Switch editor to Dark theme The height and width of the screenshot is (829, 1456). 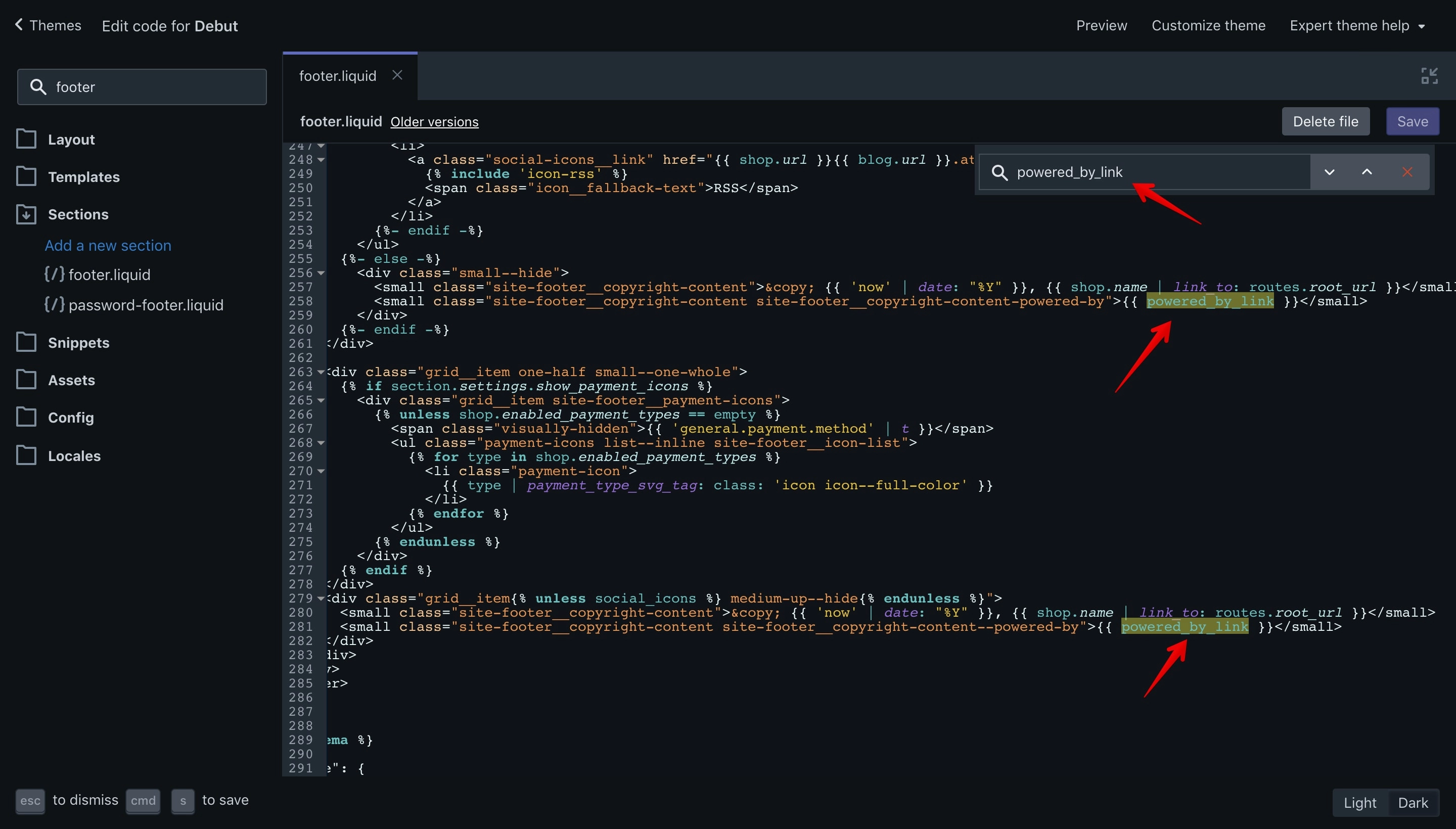(x=1413, y=803)
